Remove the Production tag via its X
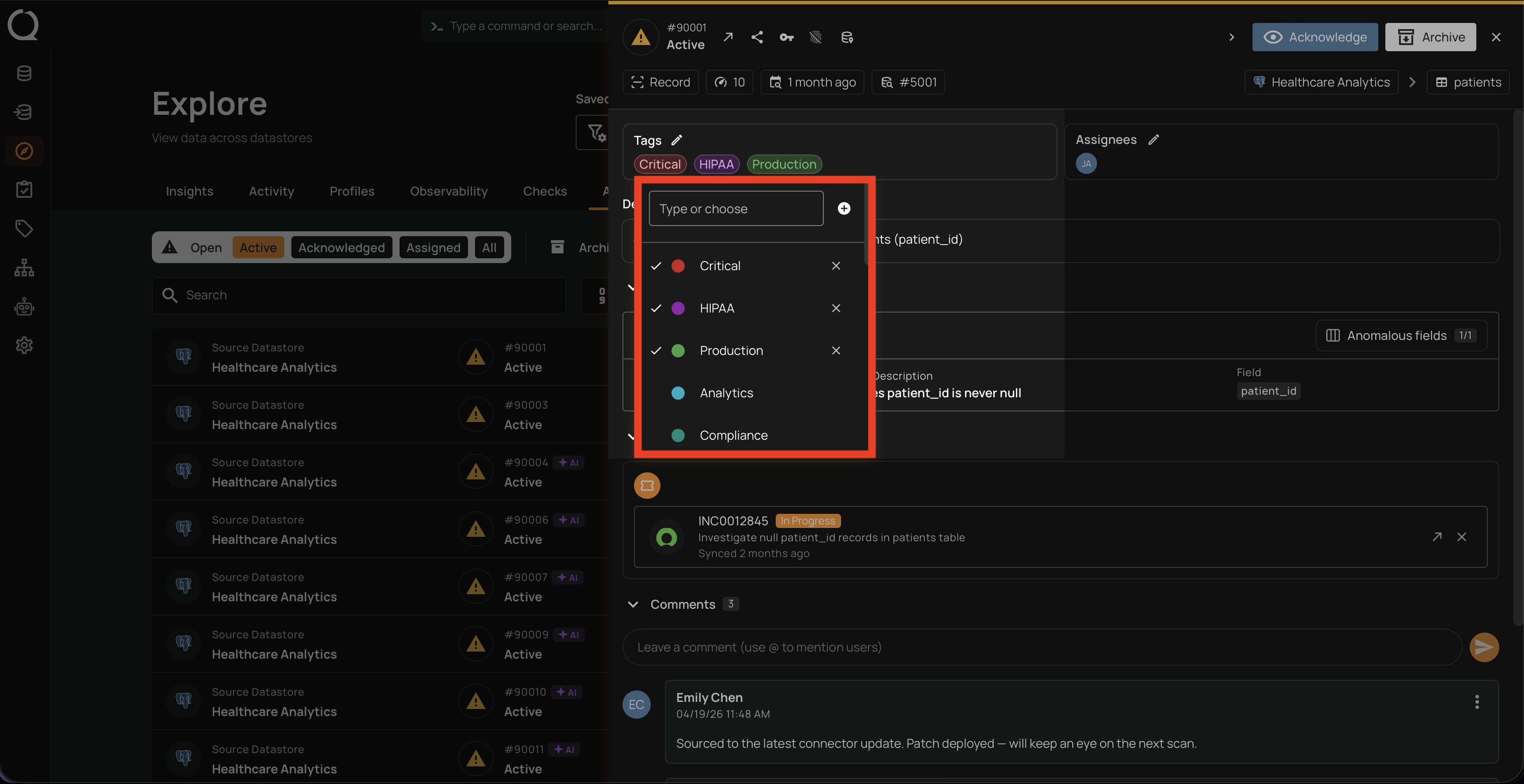1524x784 pixels. click(836, 351)
